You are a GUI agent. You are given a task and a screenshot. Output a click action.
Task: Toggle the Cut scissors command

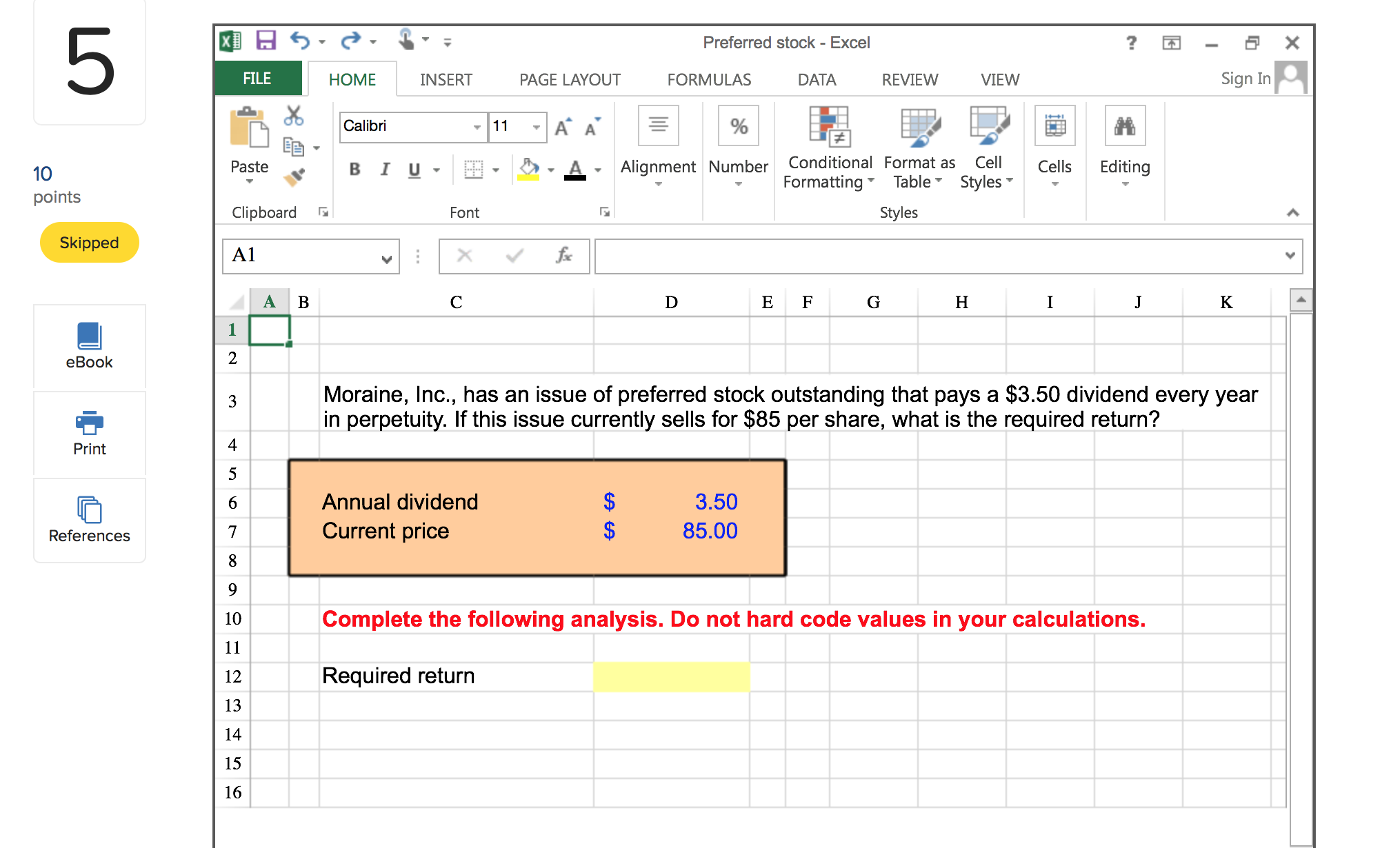click(293, 115)
